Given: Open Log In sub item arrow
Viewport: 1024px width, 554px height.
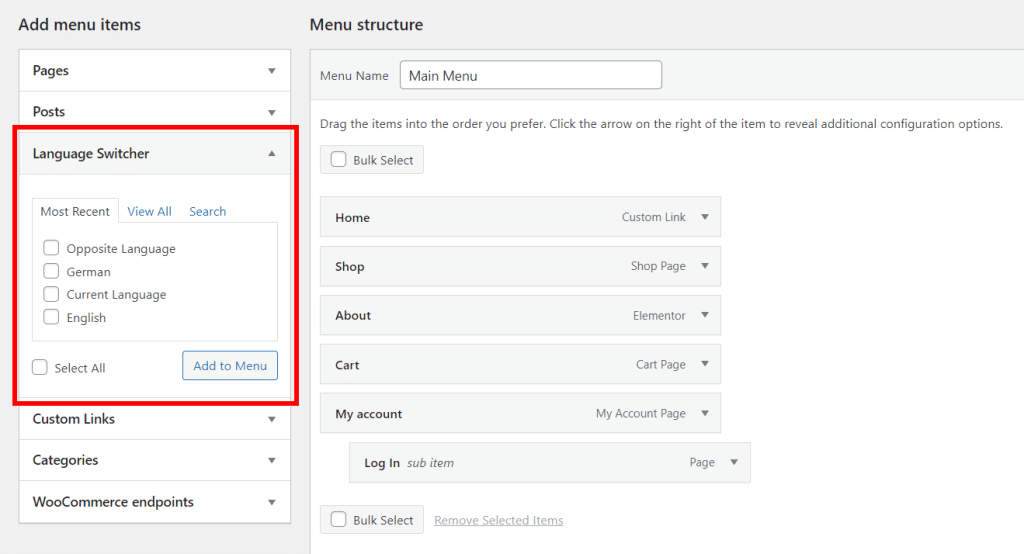Looking at the screenshot, I should pos(734,462).
